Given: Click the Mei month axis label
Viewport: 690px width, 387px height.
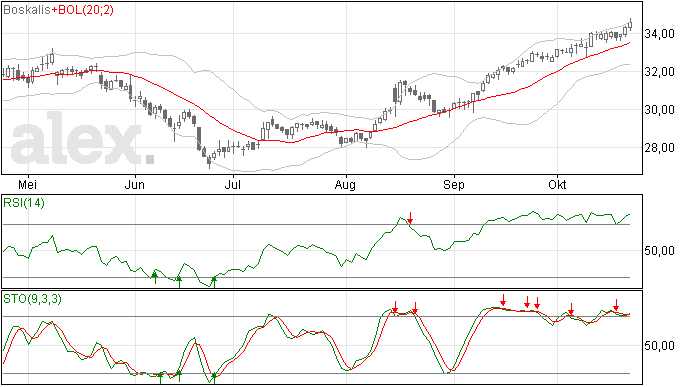Looking at the screenshot, I should coord(28,184).
